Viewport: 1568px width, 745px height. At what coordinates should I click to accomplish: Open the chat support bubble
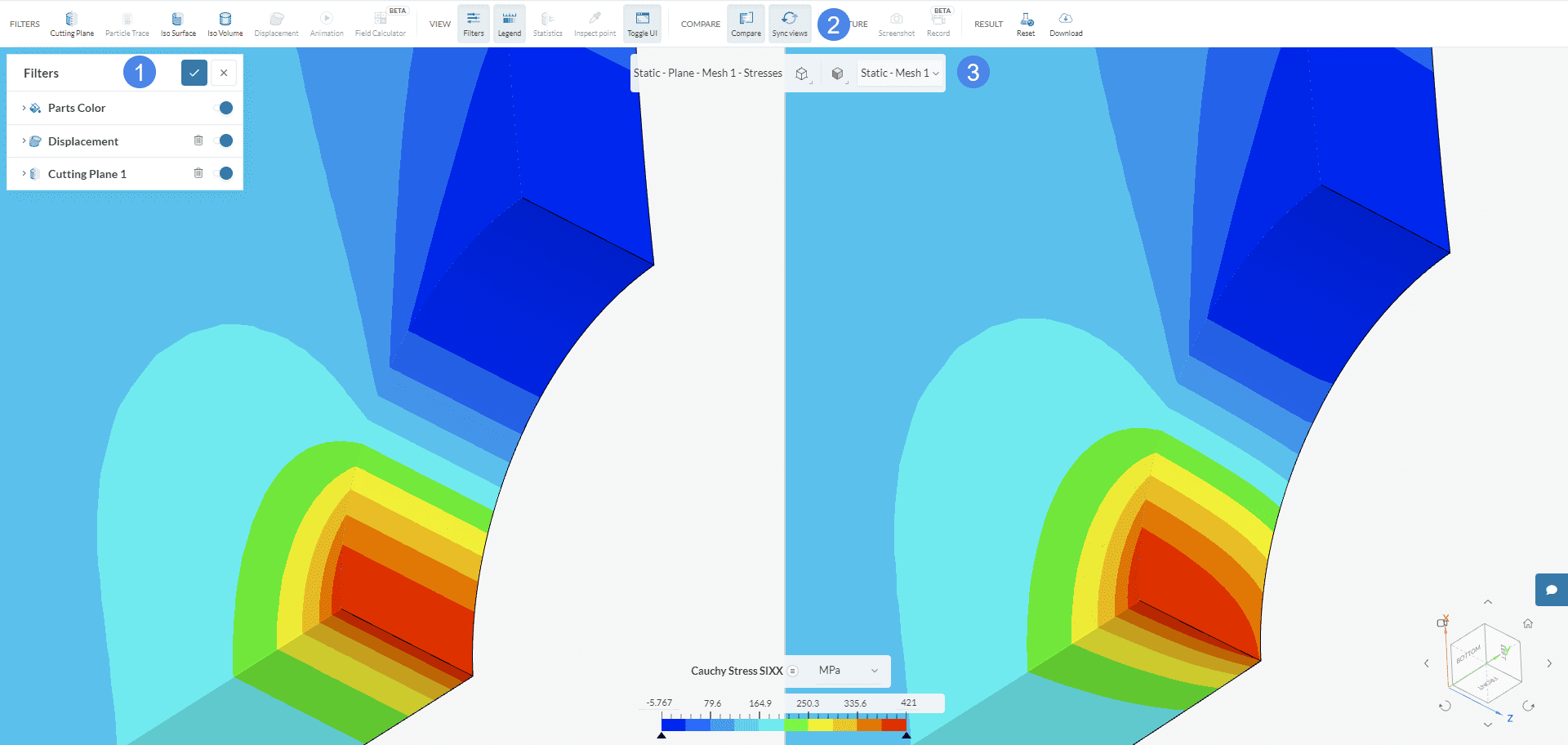point(1551,590)
